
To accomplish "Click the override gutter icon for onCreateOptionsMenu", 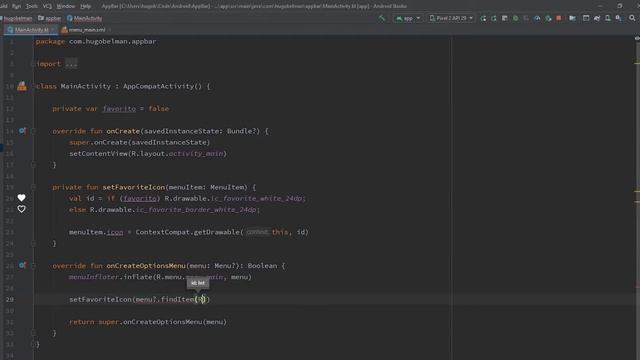I will (x=22, y=265).
